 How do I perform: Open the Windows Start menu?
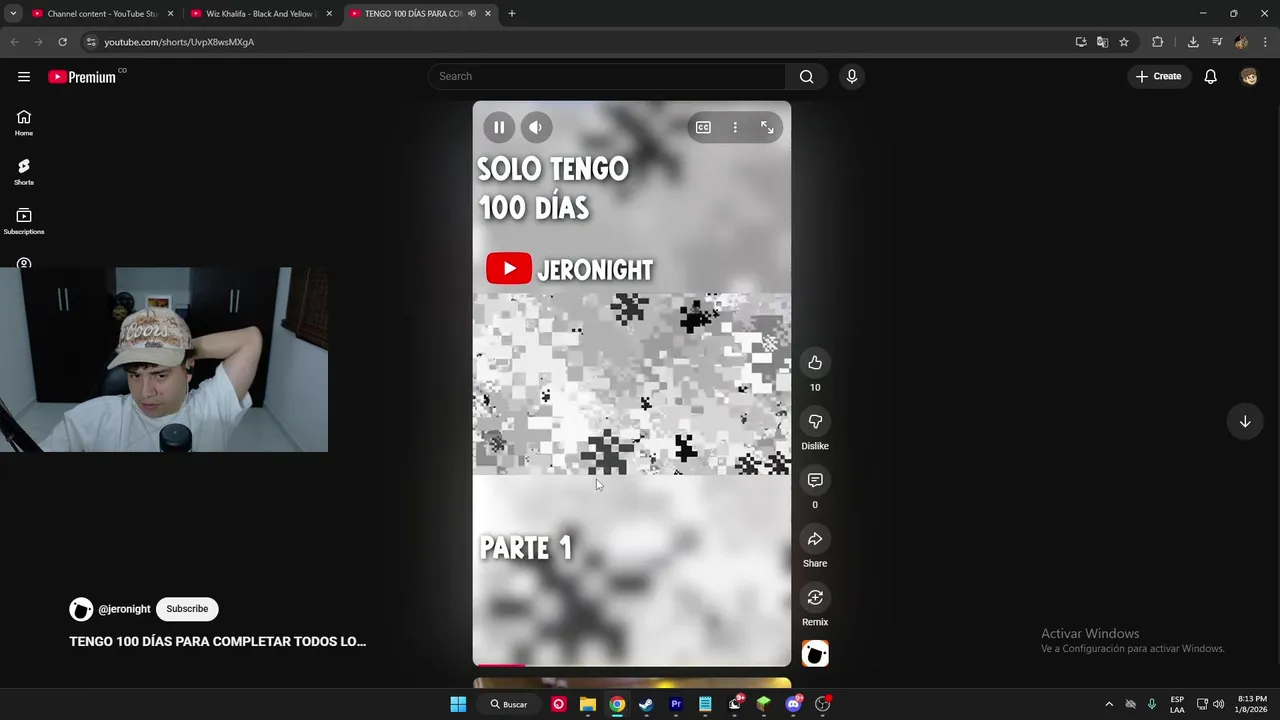pos(458,704)
